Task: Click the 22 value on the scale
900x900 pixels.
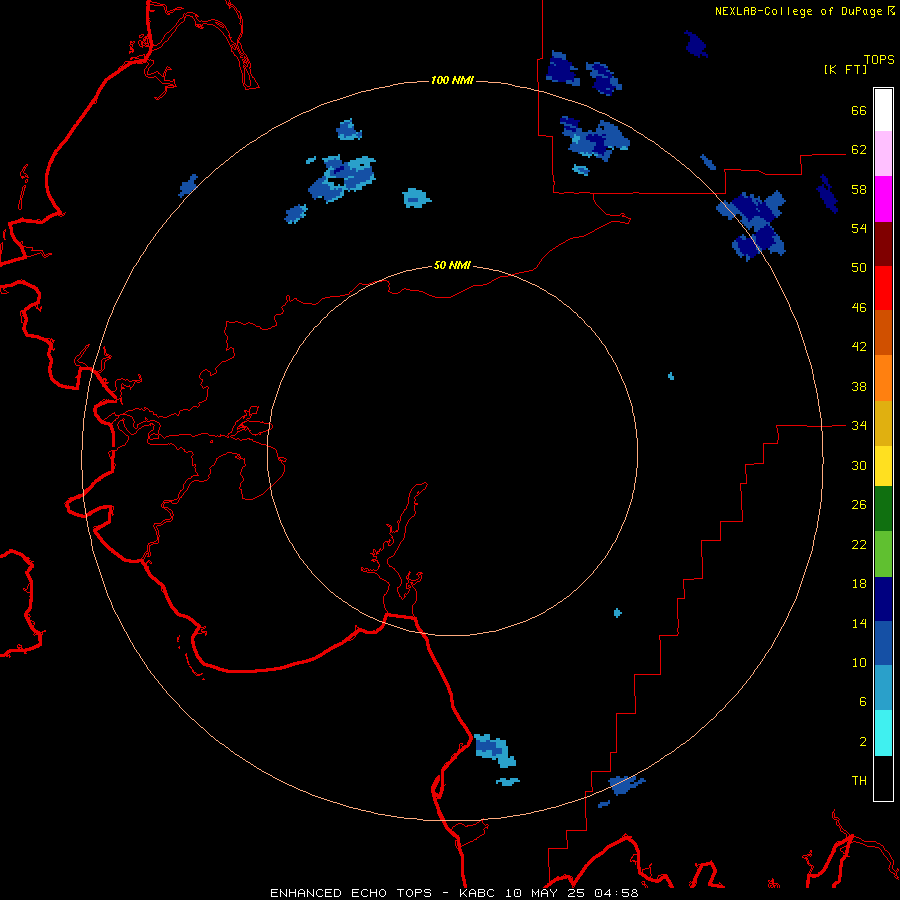Action: point(859,544)
